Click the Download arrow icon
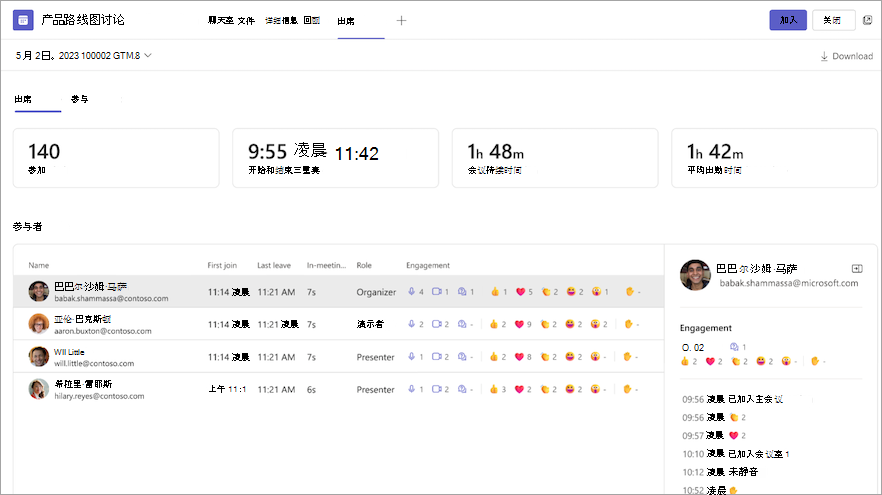The image size is (882, 495). (824, 56)
